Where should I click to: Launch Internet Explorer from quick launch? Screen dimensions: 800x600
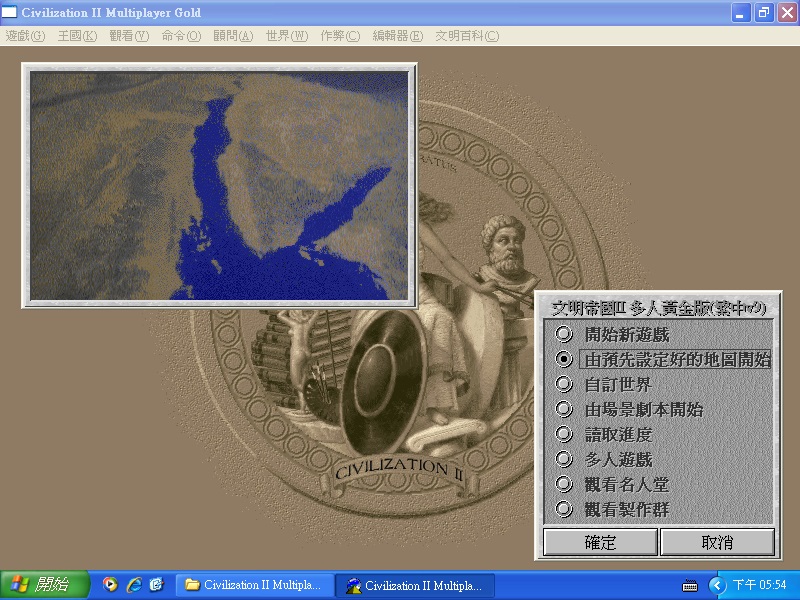coord(134,585)
